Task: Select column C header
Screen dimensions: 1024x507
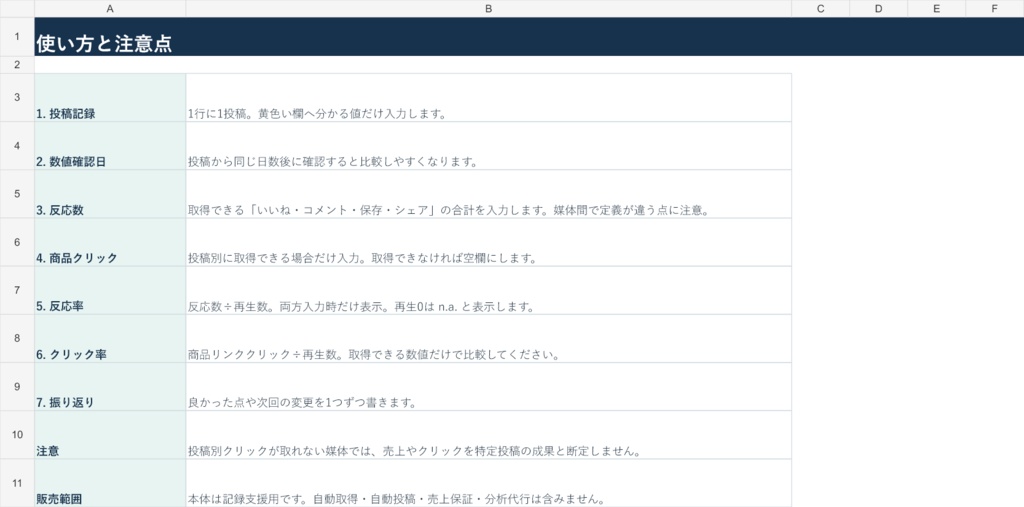Action: click(x=820, y=8)
